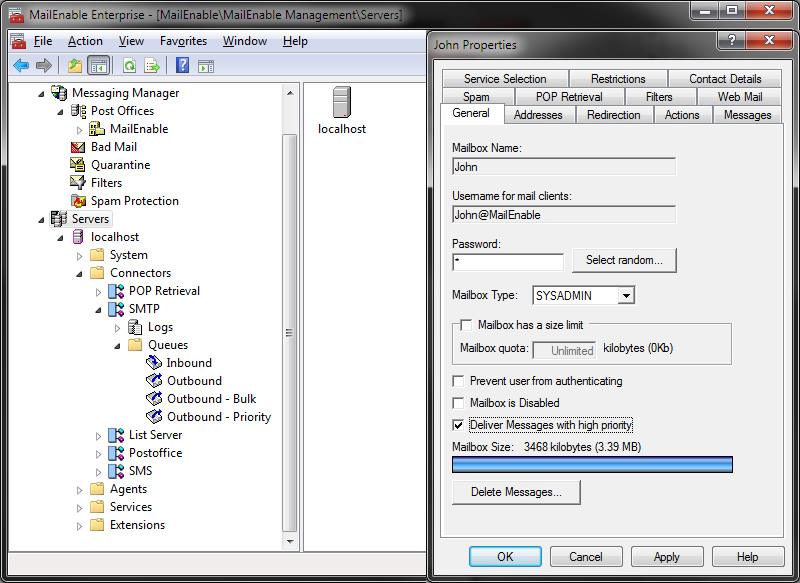Click the Delete Messages button
This screenshot has width=800, height=583.
(x=515, y=492)
